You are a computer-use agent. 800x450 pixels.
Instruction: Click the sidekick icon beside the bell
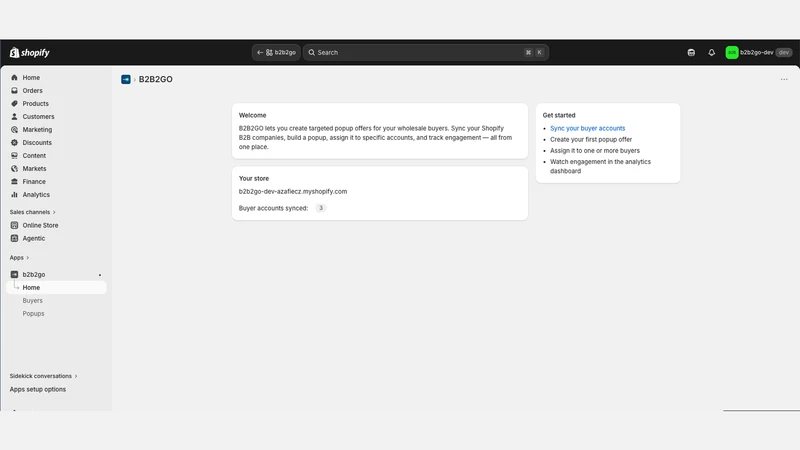click(691, 53)
